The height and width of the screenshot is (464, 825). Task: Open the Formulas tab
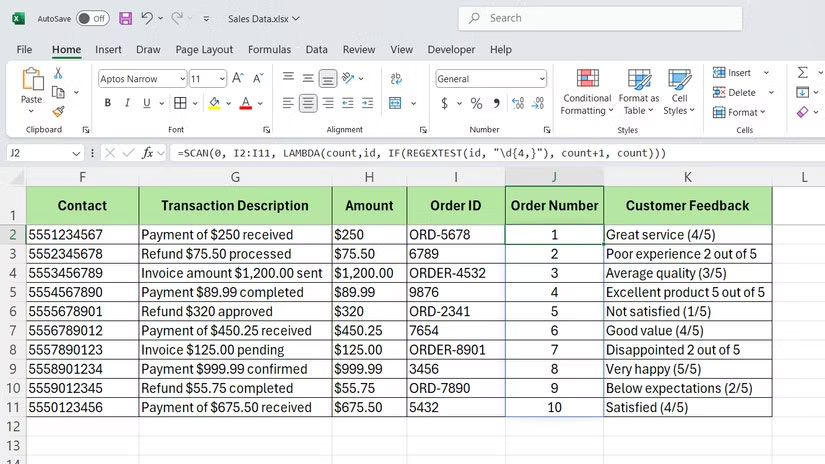point(269,49)
